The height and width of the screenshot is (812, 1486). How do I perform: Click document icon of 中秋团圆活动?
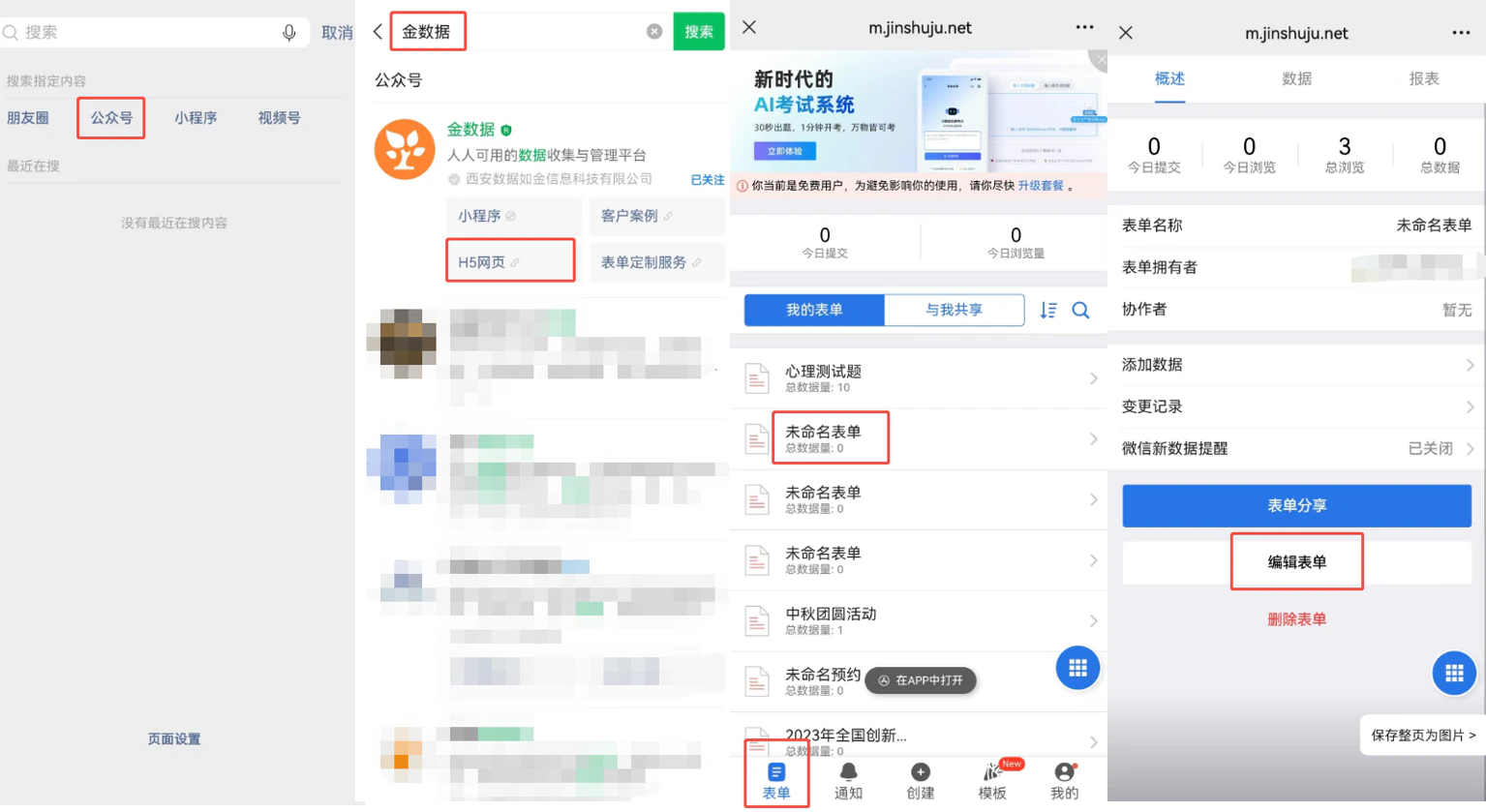(757, 621)
